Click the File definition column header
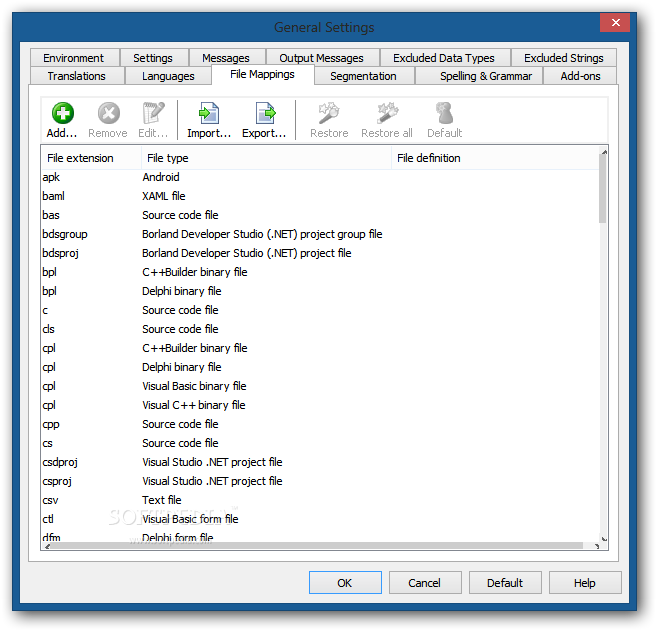Screen dimensions: 657x631 [x=494, y=158]
